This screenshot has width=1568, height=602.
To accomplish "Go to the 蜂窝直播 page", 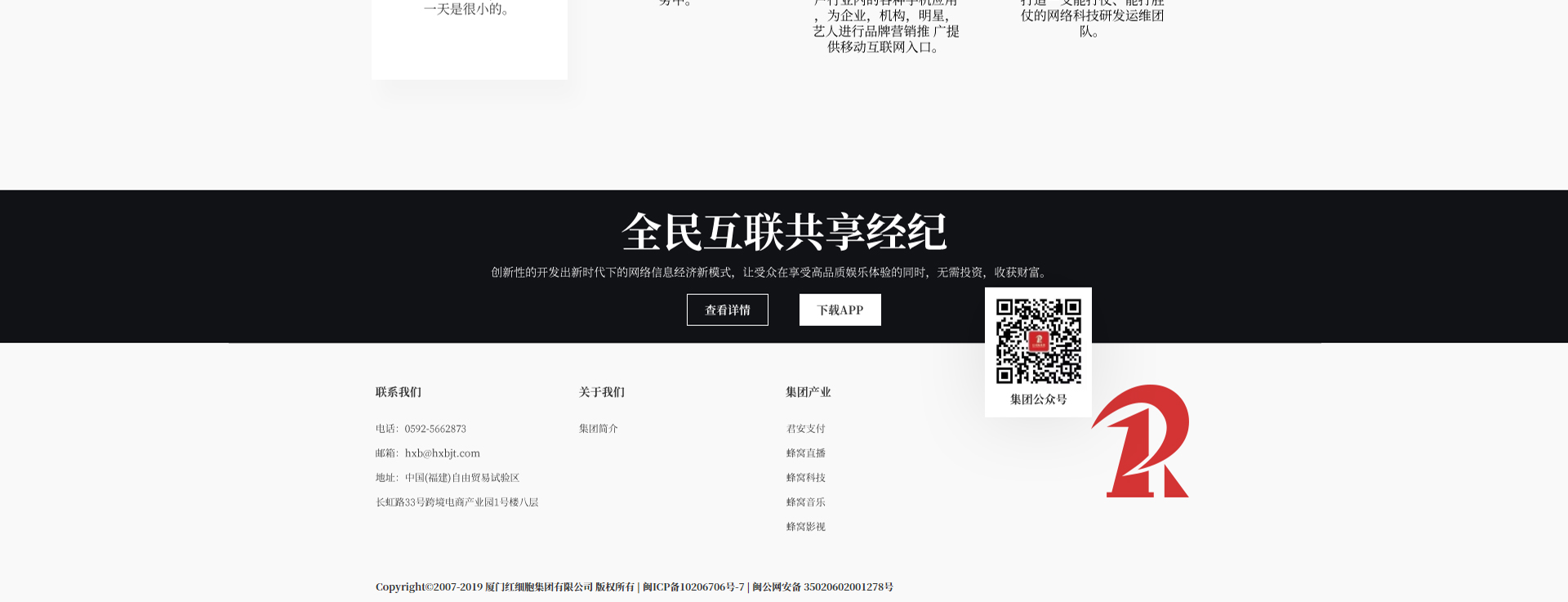I will coord(805,453).
